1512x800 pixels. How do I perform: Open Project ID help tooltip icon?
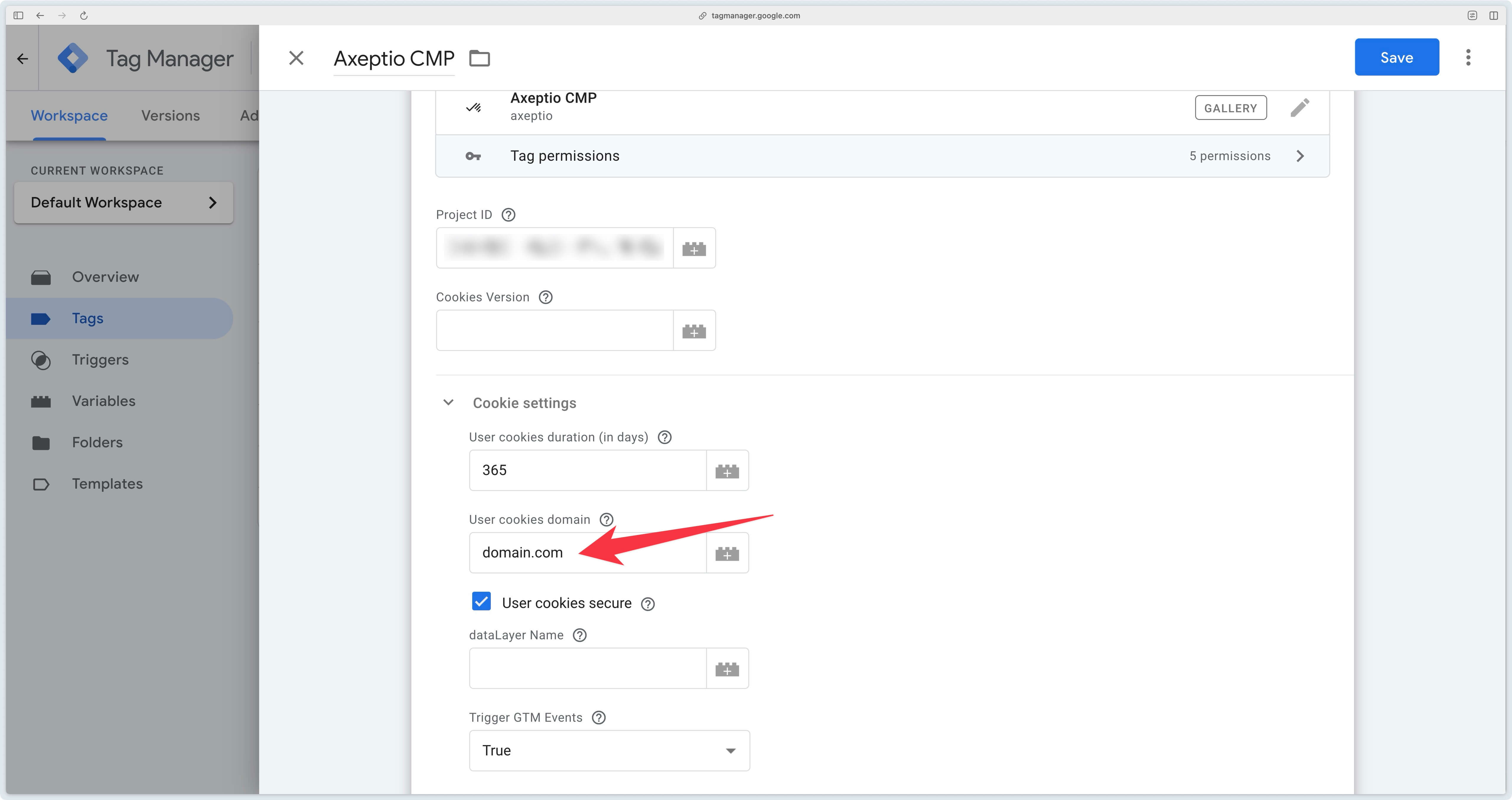[508, 215]
